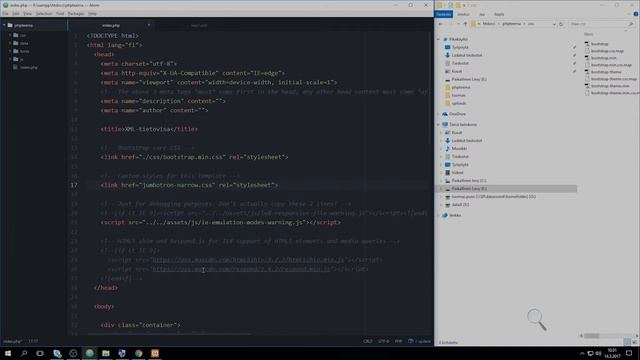Expand Paikallinen levy (C:) drive node
Screen dimensions: 640x360
[x=441, y=180]
